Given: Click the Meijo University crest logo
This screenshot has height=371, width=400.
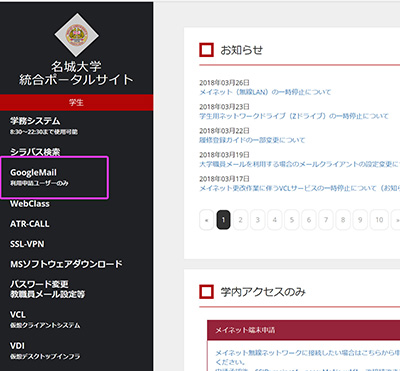Looking at the screenshot, I should point(77,35).
